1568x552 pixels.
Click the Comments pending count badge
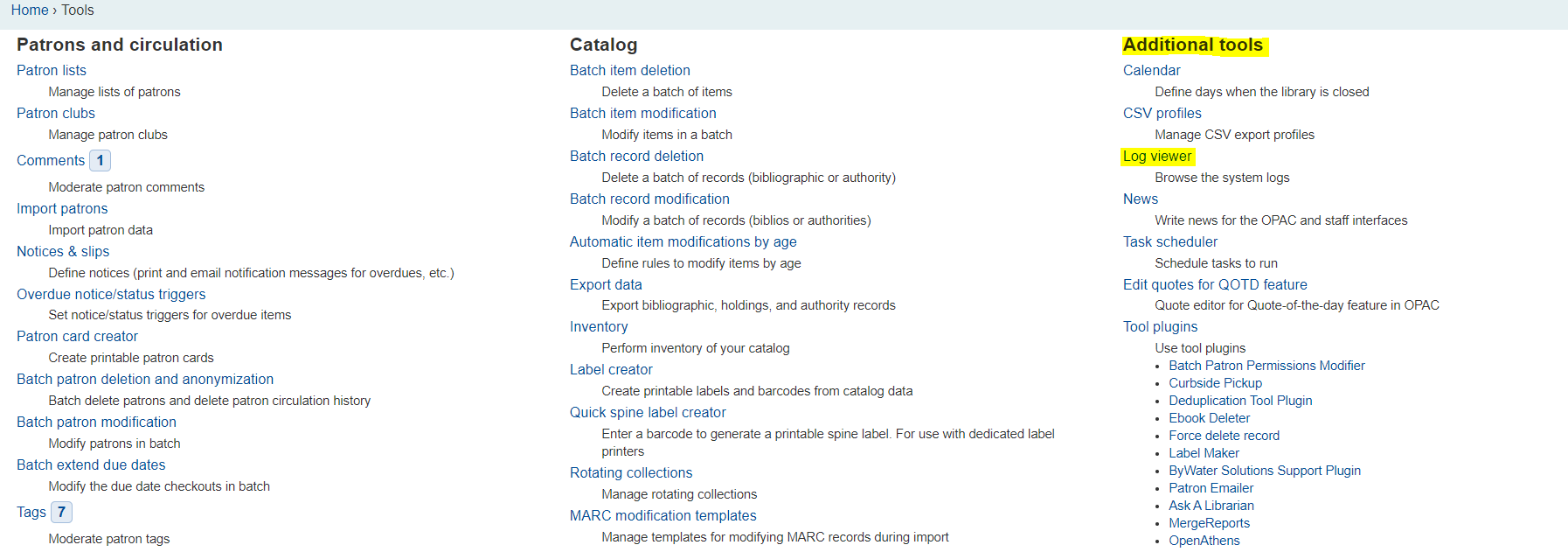(x=100, y=161)
